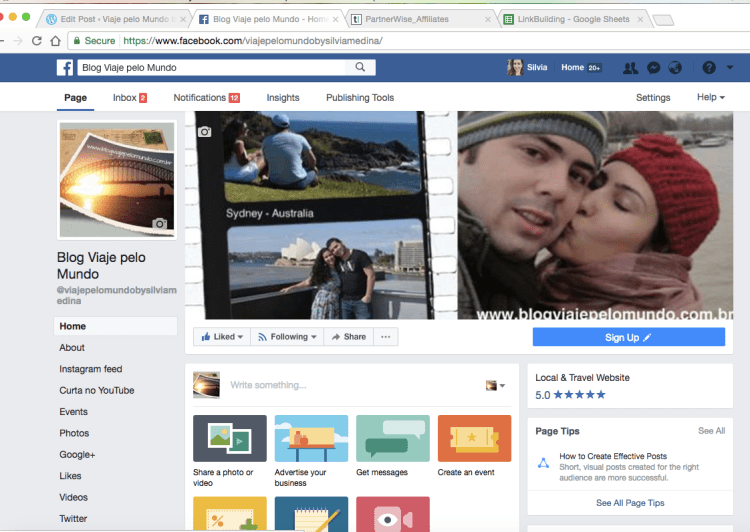Viewport: 750px width, 532px height.
Task: Switch to LinkBuilding Google Sheets tab
Action: point(573,19)
